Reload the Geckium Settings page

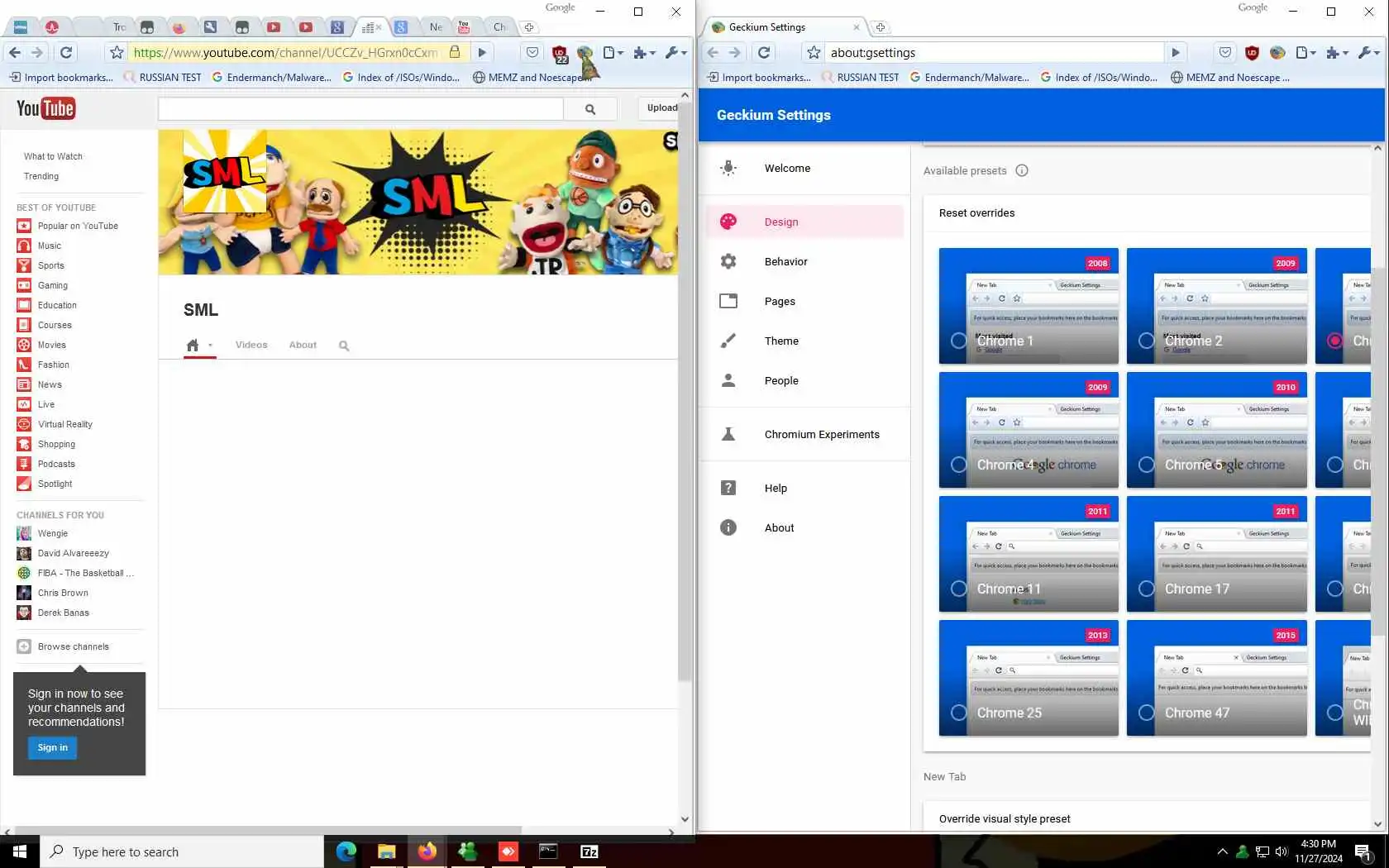(x=764, y=52)
